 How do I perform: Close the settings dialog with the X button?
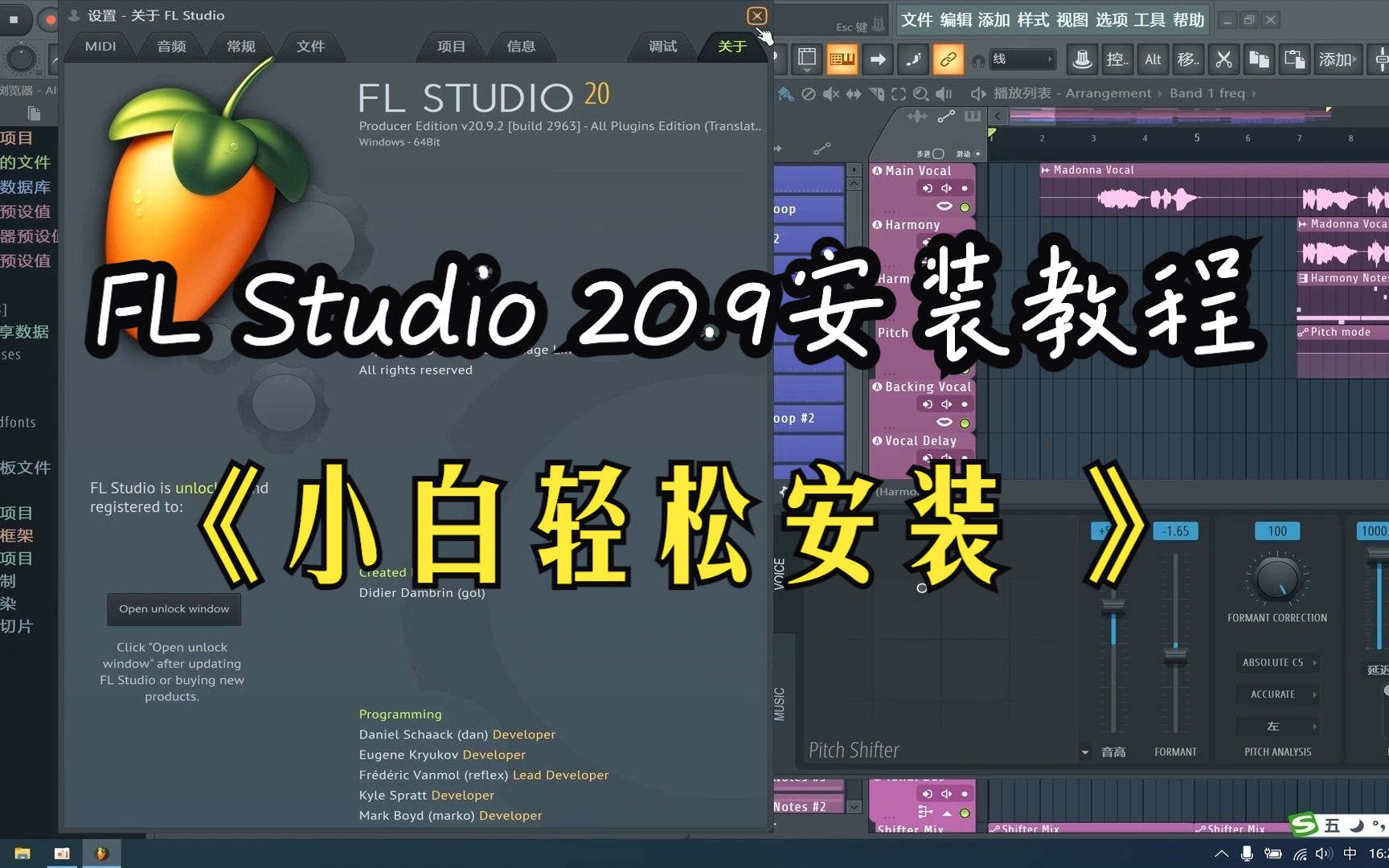(756, 16)
